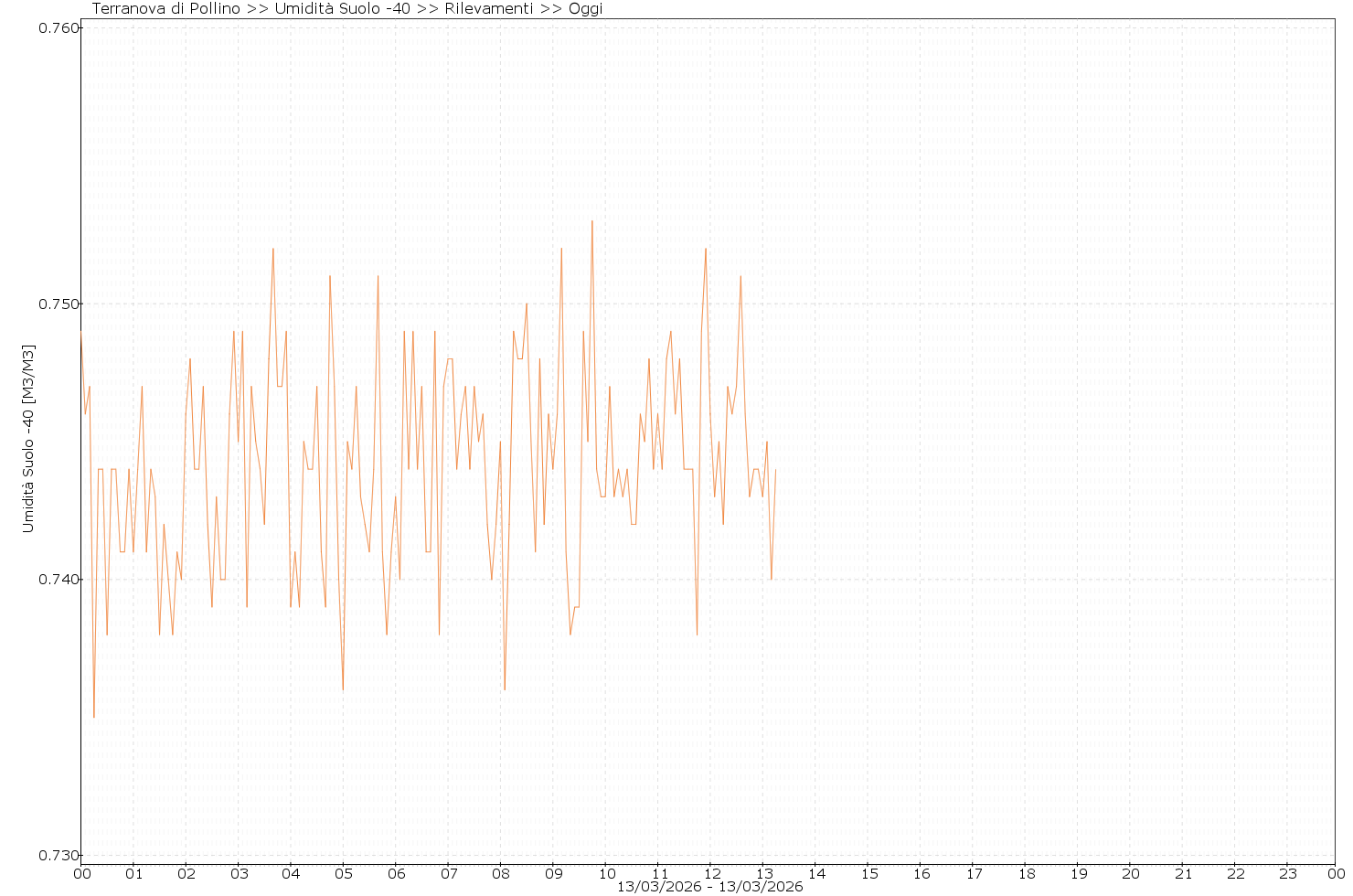
Task: Click the 0.740 y-axis tick label
Action: point(59,580)
